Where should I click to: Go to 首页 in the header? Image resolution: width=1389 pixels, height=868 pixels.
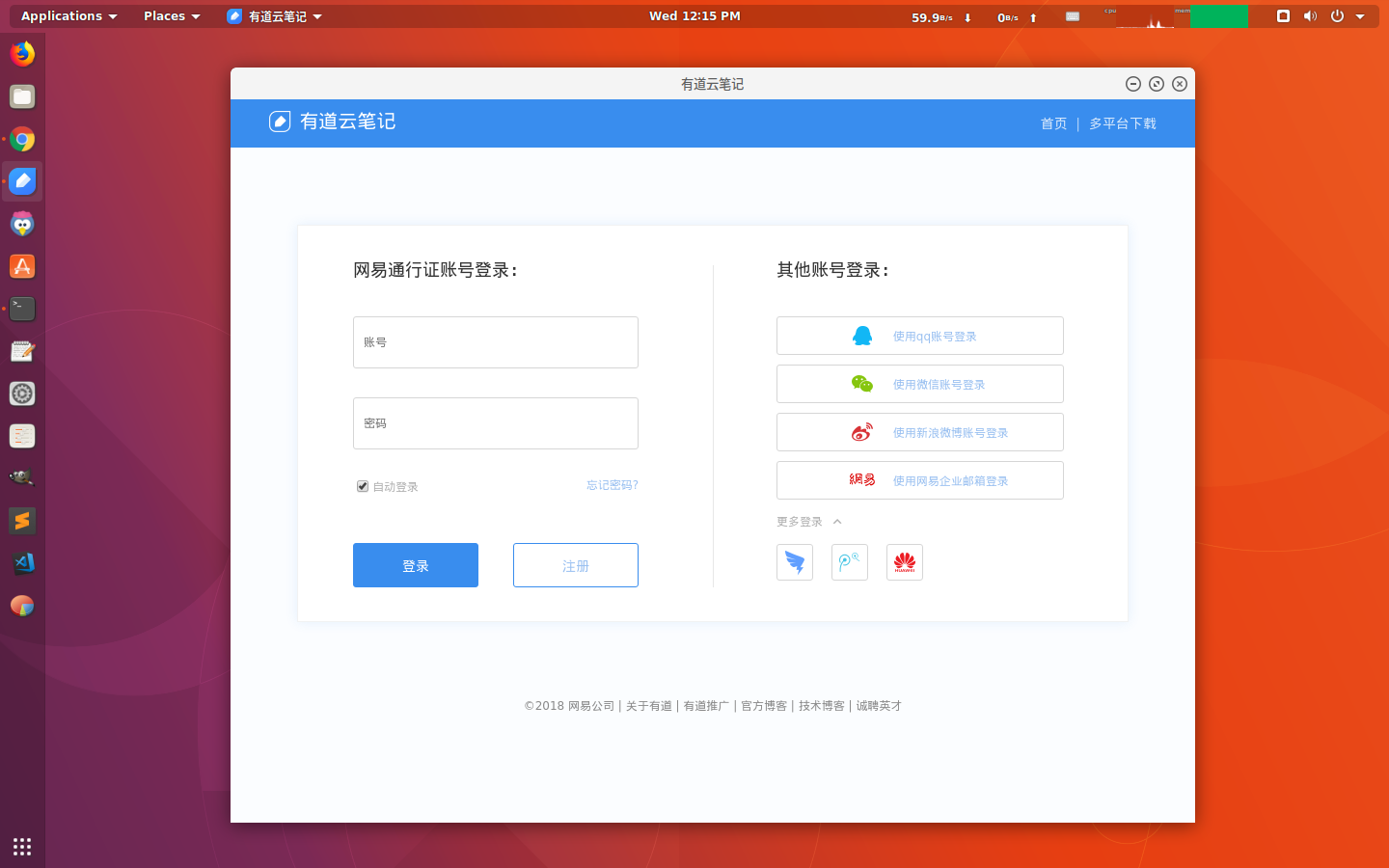coord(1053,123)
